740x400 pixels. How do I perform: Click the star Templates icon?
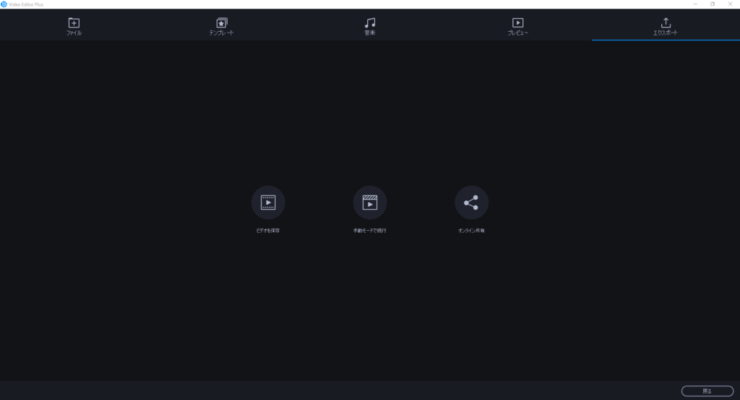tap(222, 23)
